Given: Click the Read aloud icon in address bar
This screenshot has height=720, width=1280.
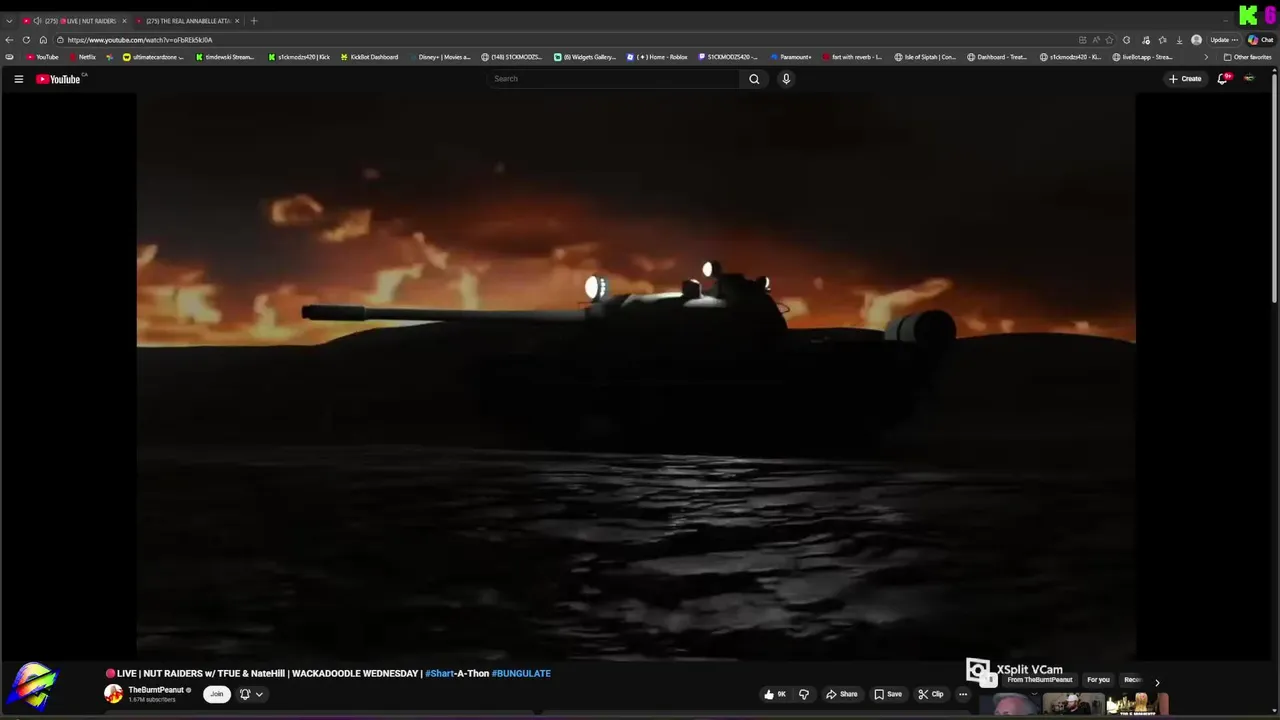Looking at the screenshot, I should click(1095, 40).
